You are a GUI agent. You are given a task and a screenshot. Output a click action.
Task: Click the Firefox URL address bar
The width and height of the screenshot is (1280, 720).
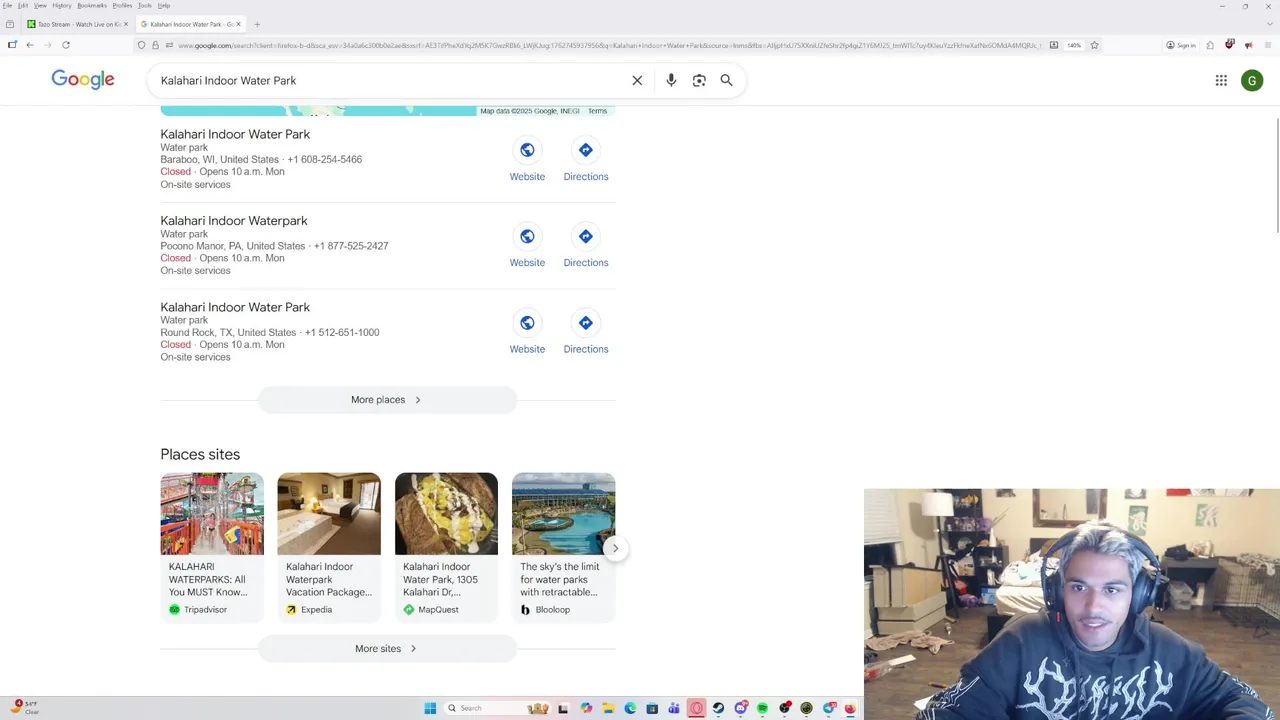click(610, 45)
